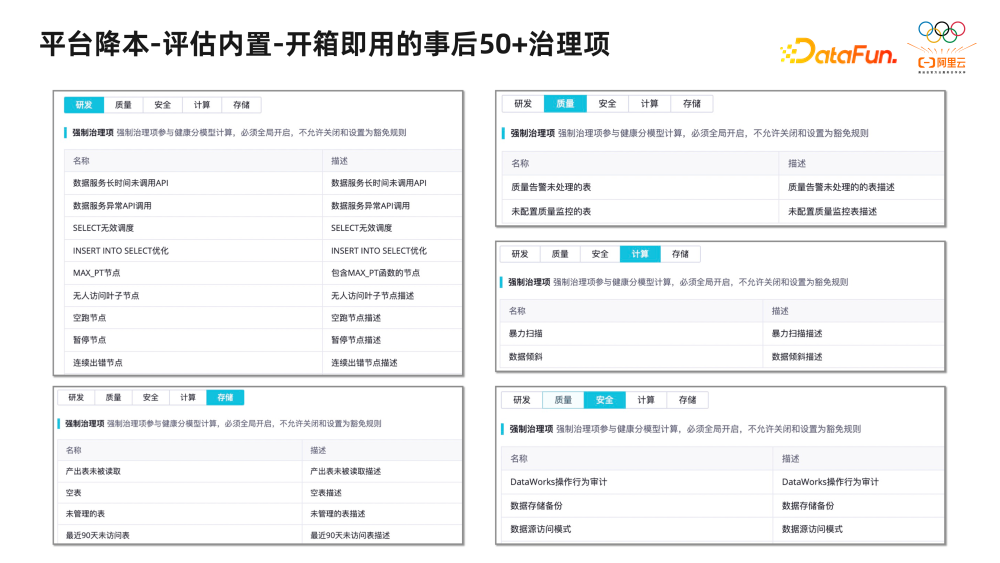This screenshot has width=1000, height=563.
Task: Select the highlighted 研发 tab
Action: tap(83, 104)
